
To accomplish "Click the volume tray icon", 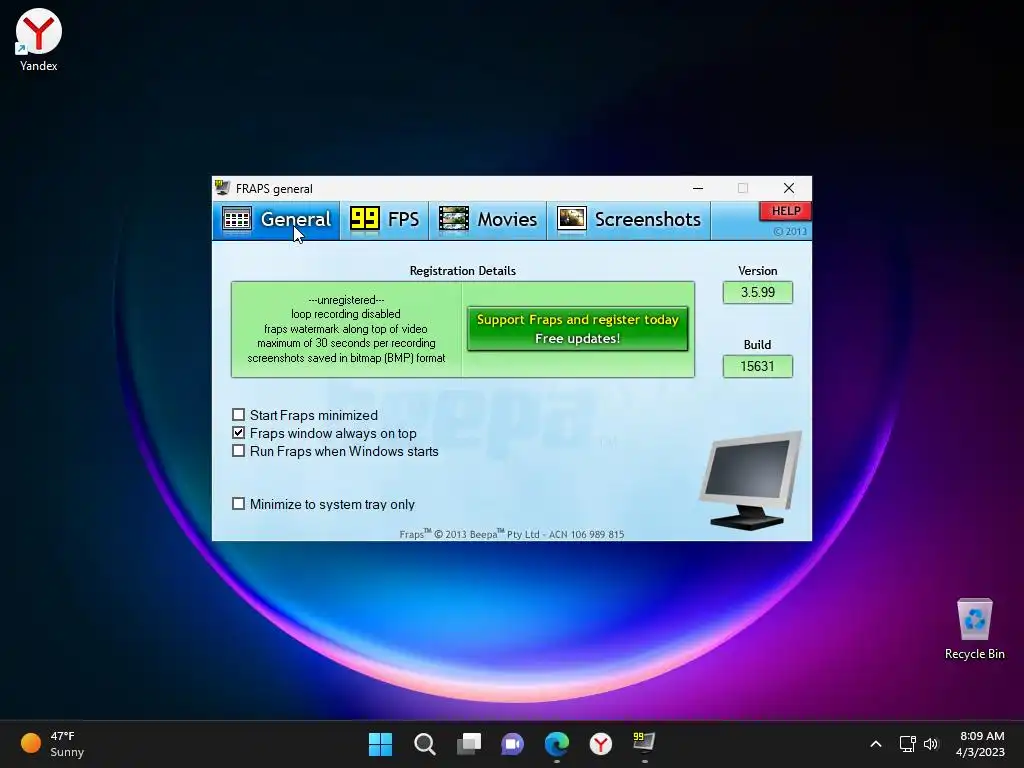I will [931, 744].
